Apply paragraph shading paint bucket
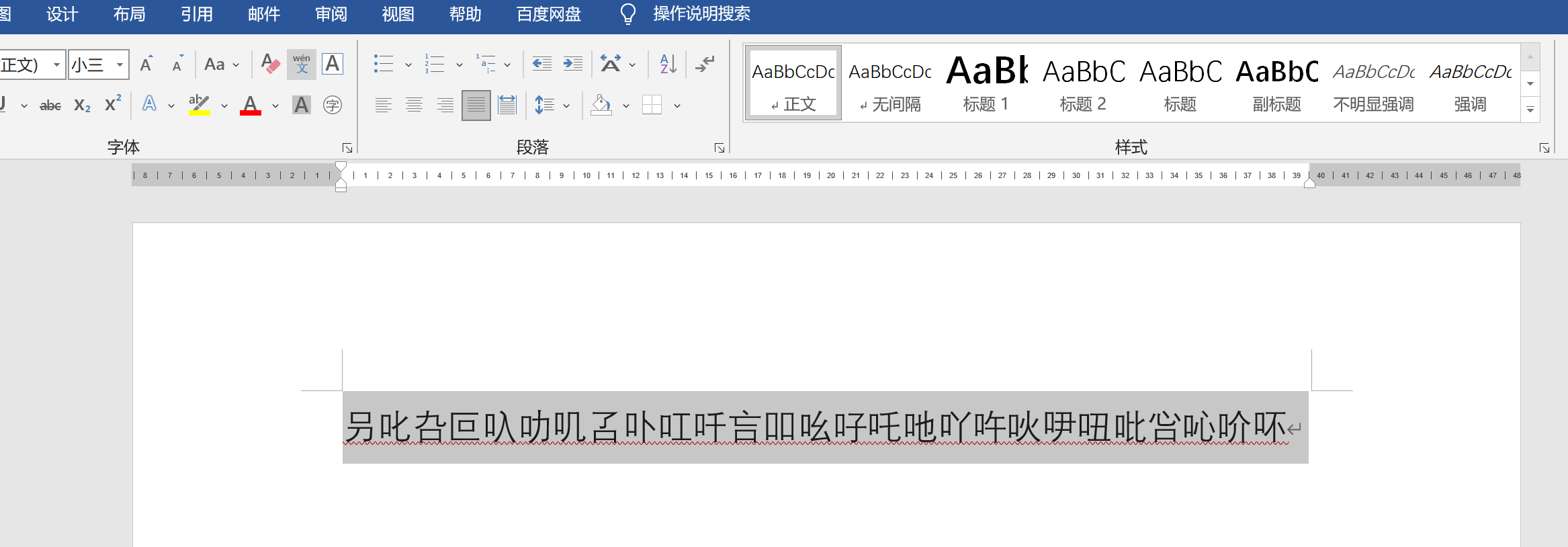 601,105
